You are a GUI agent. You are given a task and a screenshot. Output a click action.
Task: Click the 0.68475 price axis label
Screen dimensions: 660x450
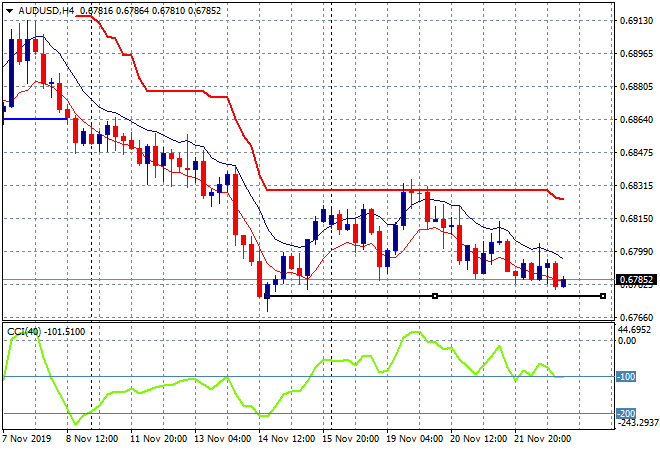[636, 152]
